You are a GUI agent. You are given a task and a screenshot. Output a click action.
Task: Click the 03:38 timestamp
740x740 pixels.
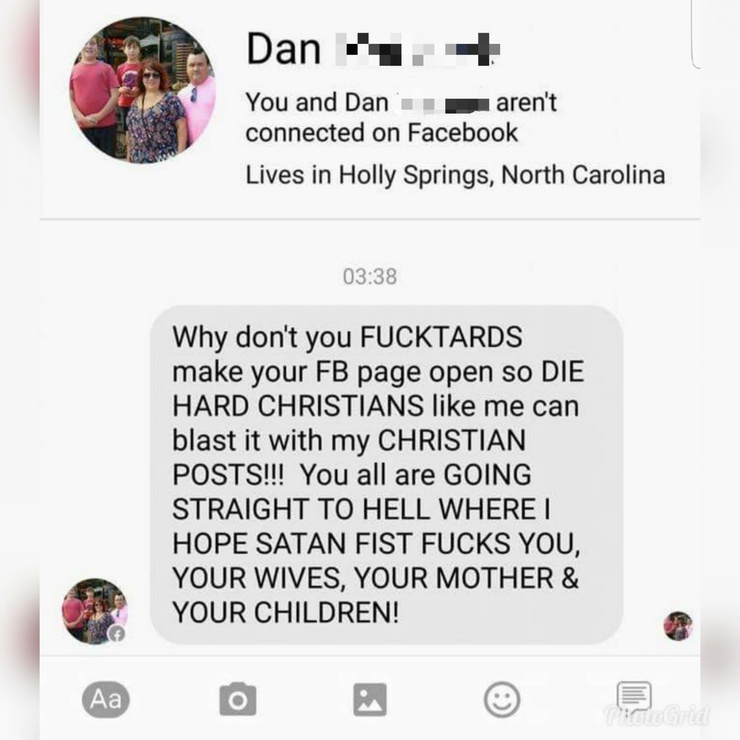(370, 277)
